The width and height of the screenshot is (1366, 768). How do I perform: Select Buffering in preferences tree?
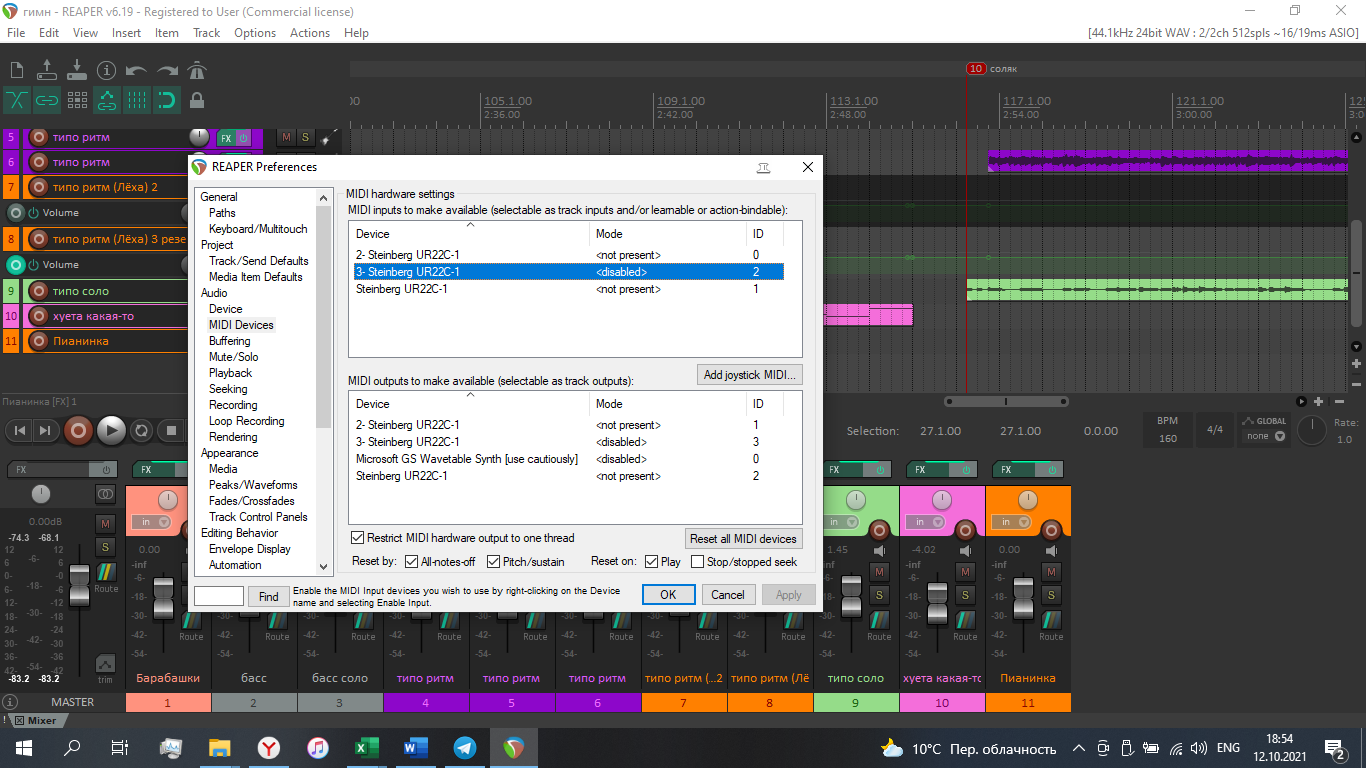230,341
